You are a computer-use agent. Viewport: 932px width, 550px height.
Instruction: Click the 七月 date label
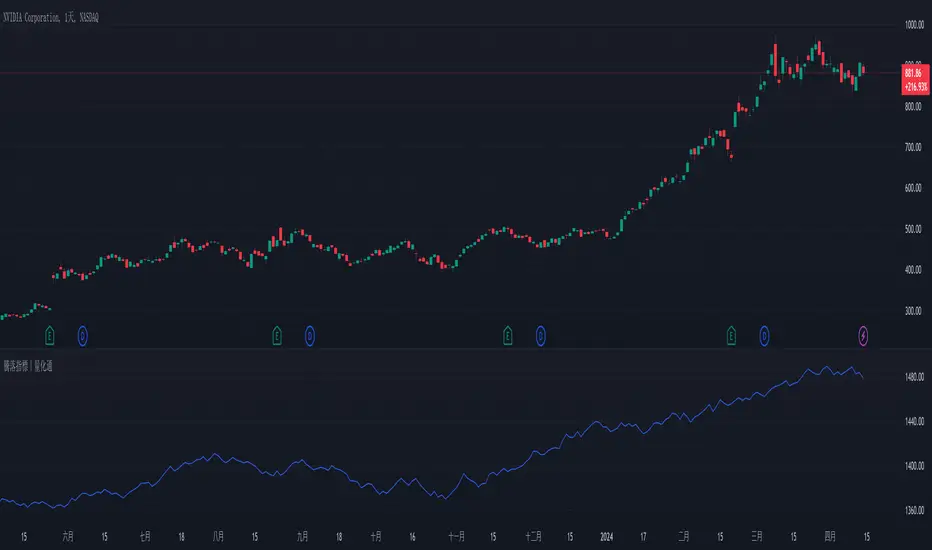point(145,537)
